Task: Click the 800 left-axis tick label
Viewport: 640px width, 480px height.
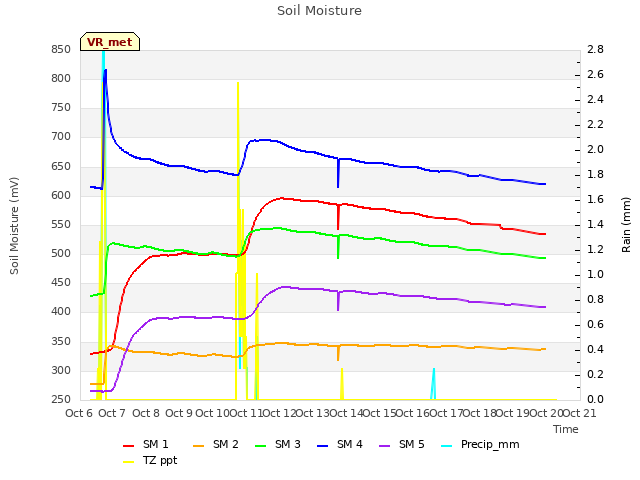Action: (x=61, y=78)
